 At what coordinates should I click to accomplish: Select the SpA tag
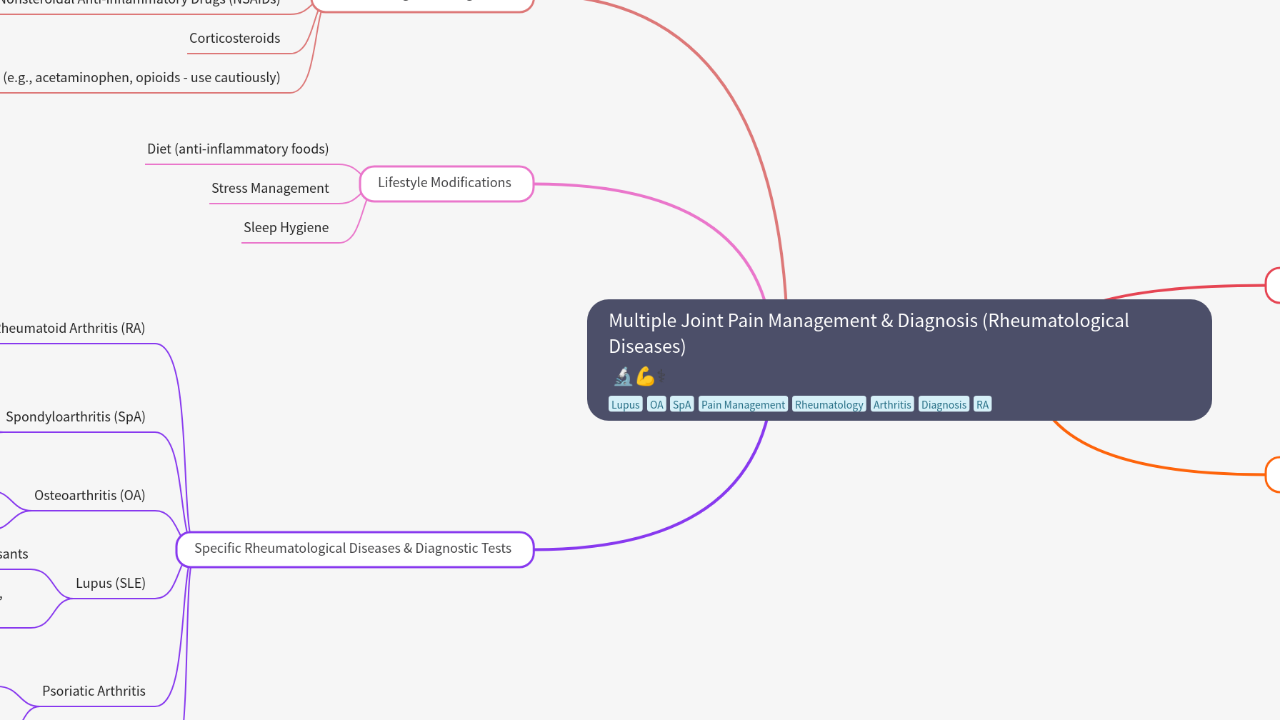click(x=682, y=404)
